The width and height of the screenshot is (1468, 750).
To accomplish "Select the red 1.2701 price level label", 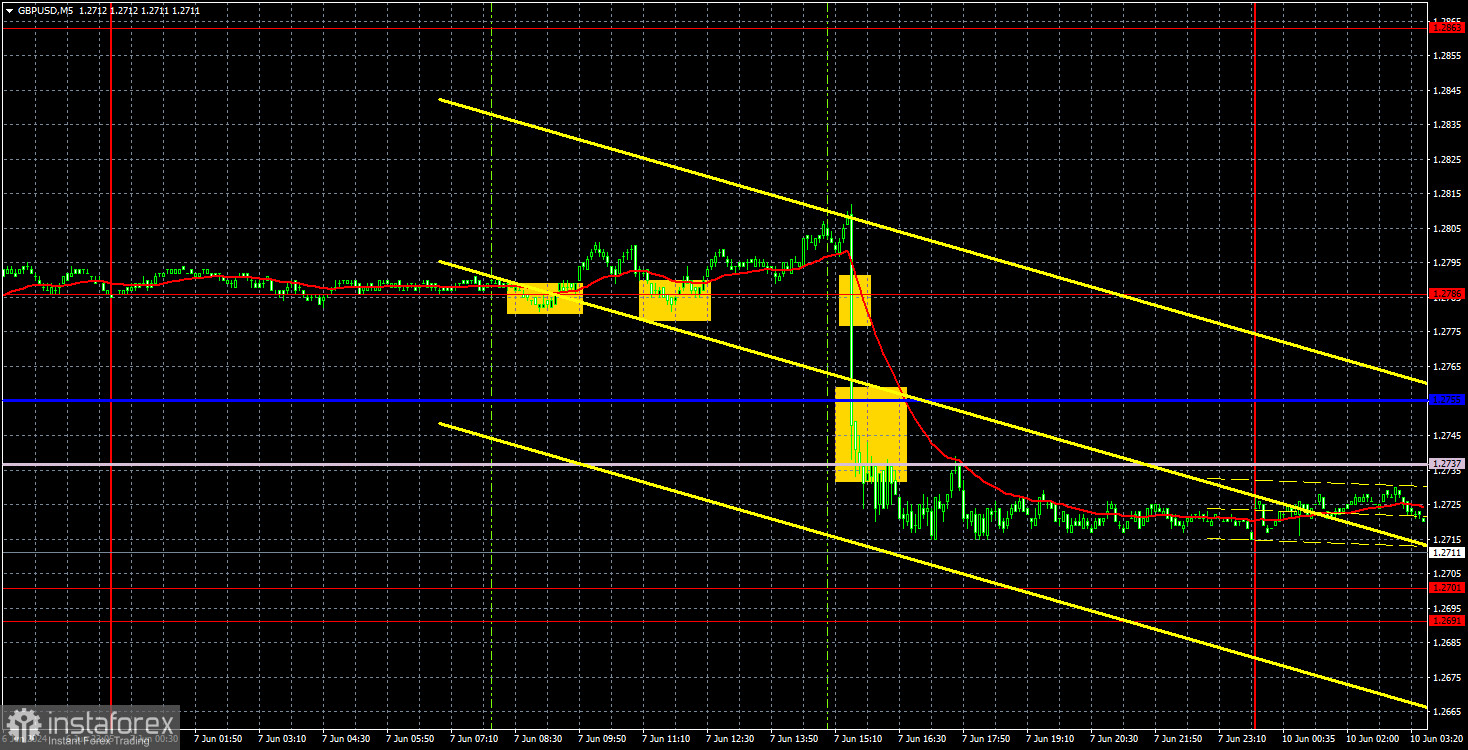I will (x=1447, y=588).
